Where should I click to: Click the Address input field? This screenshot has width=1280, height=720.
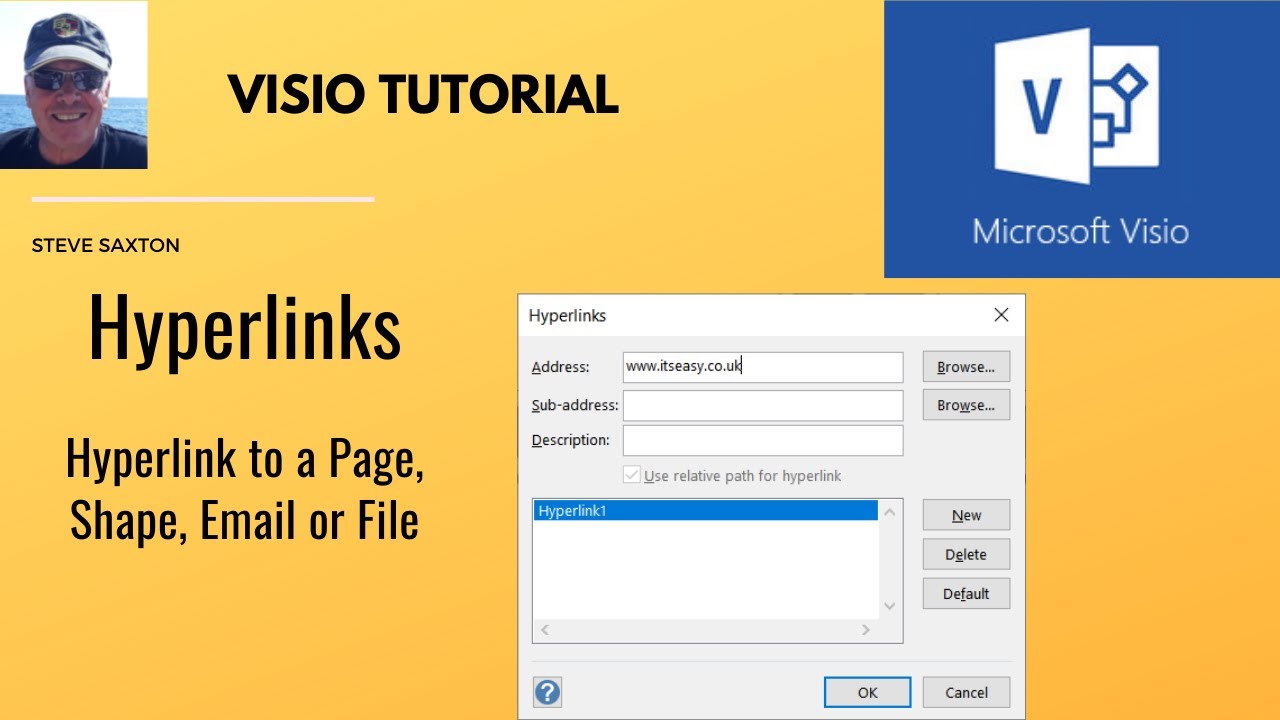pyautogui.click(x=763, y=367)
